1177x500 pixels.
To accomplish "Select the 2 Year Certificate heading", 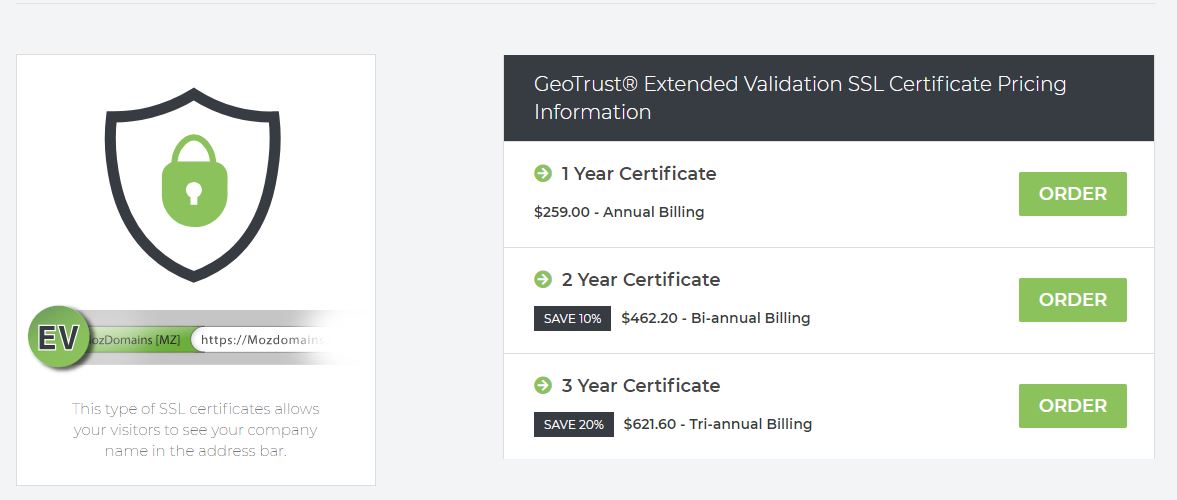I will pos(641,279).
